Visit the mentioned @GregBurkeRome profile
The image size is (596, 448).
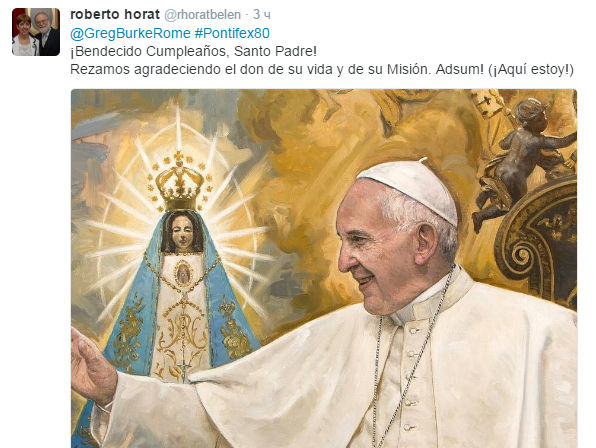pyautogui.click(x=130, y=33)
